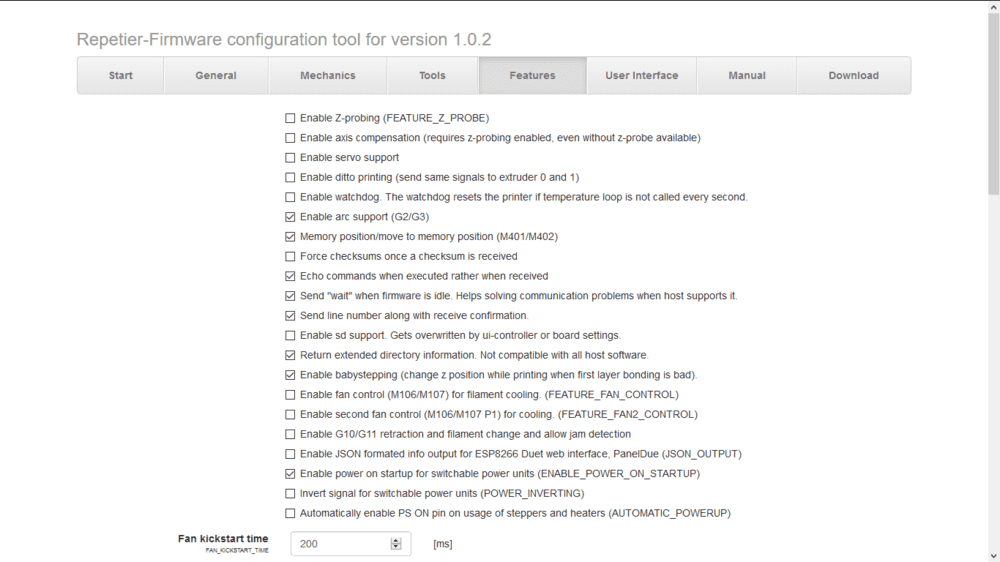This screenshot has width=1000, height=562.
Task: Open the Start tab
Action: pos(120,76)
